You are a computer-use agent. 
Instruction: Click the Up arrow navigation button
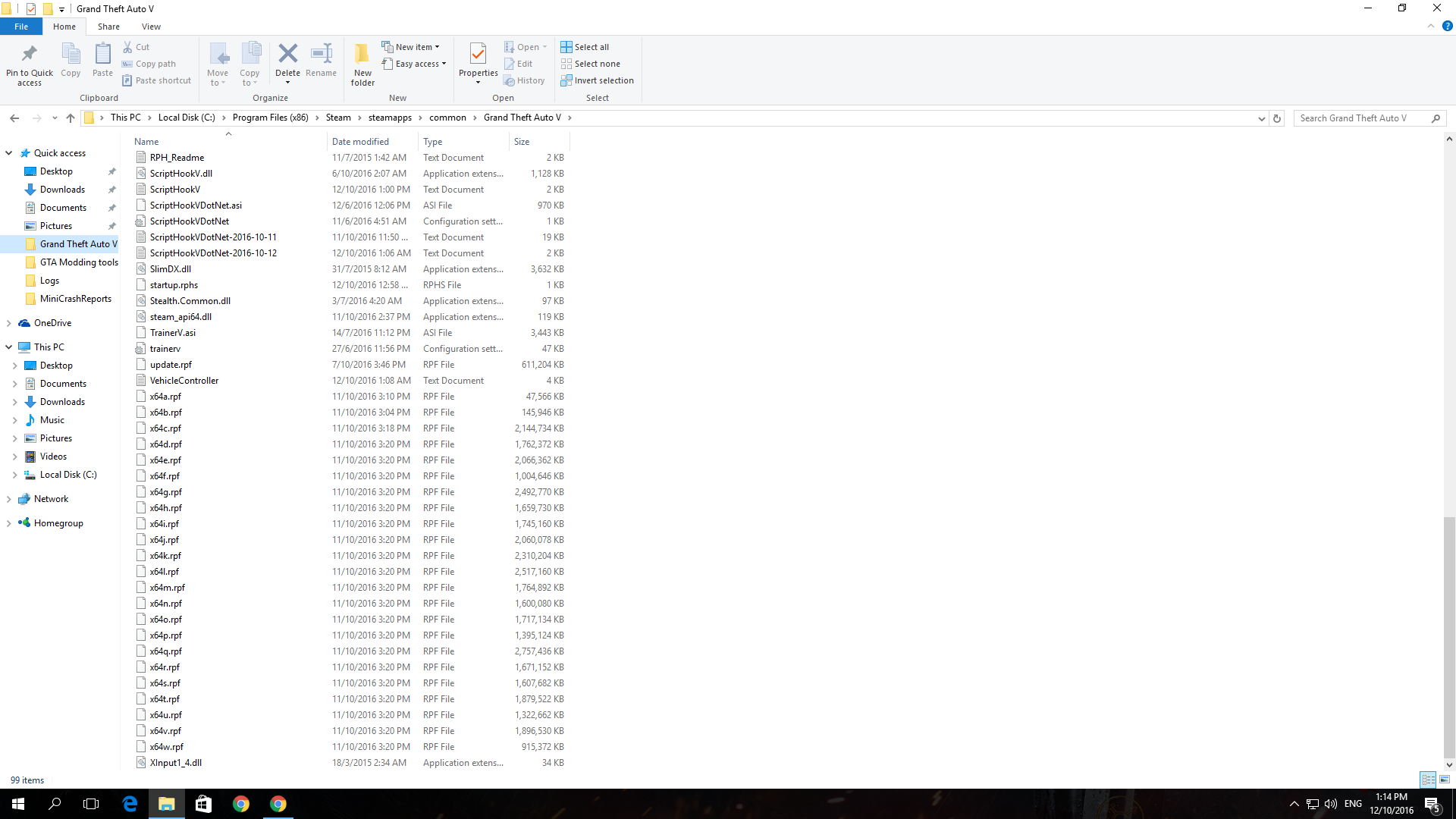click(x=71, y=118)
